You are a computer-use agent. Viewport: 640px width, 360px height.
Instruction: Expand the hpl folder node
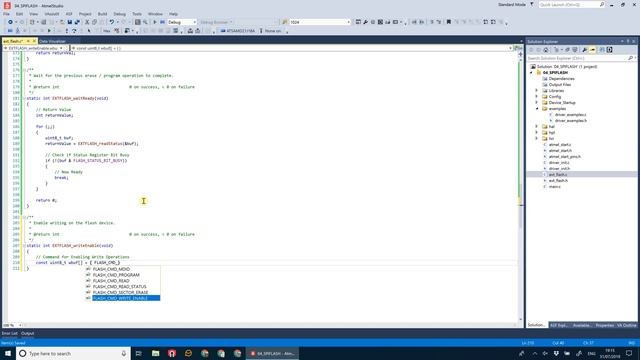pyautogui.click(x=537, y=133)
